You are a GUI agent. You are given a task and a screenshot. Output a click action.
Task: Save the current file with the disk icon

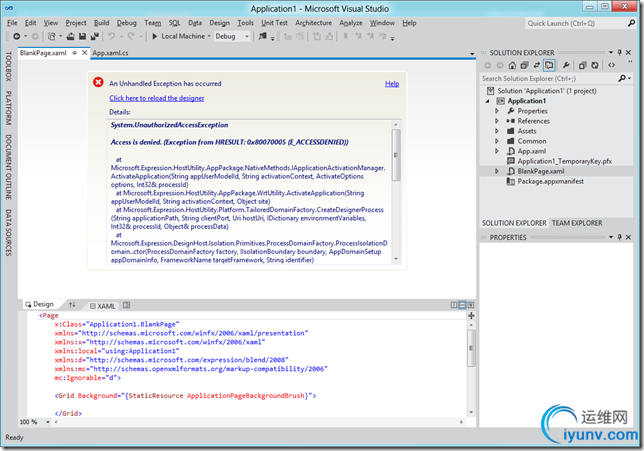pos(82,37)
